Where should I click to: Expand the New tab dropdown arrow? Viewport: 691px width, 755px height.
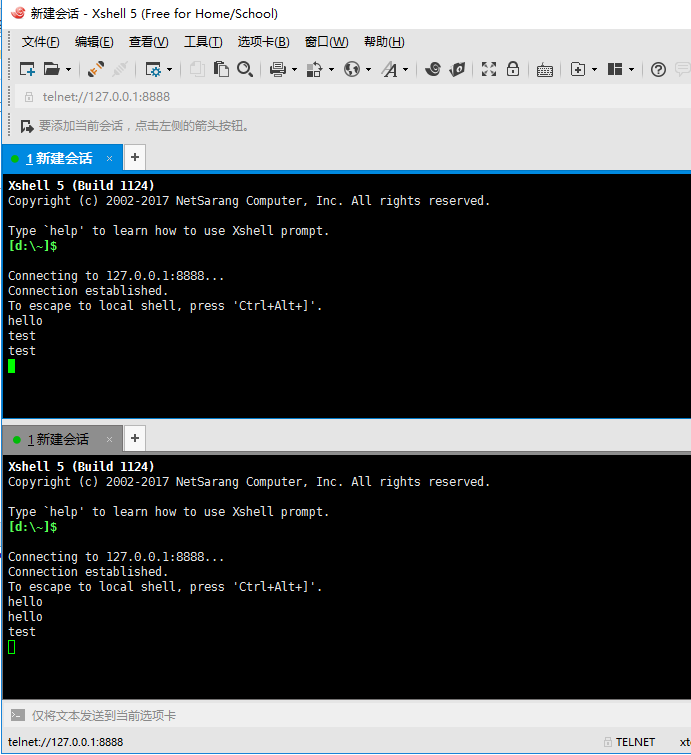(594, 70)
